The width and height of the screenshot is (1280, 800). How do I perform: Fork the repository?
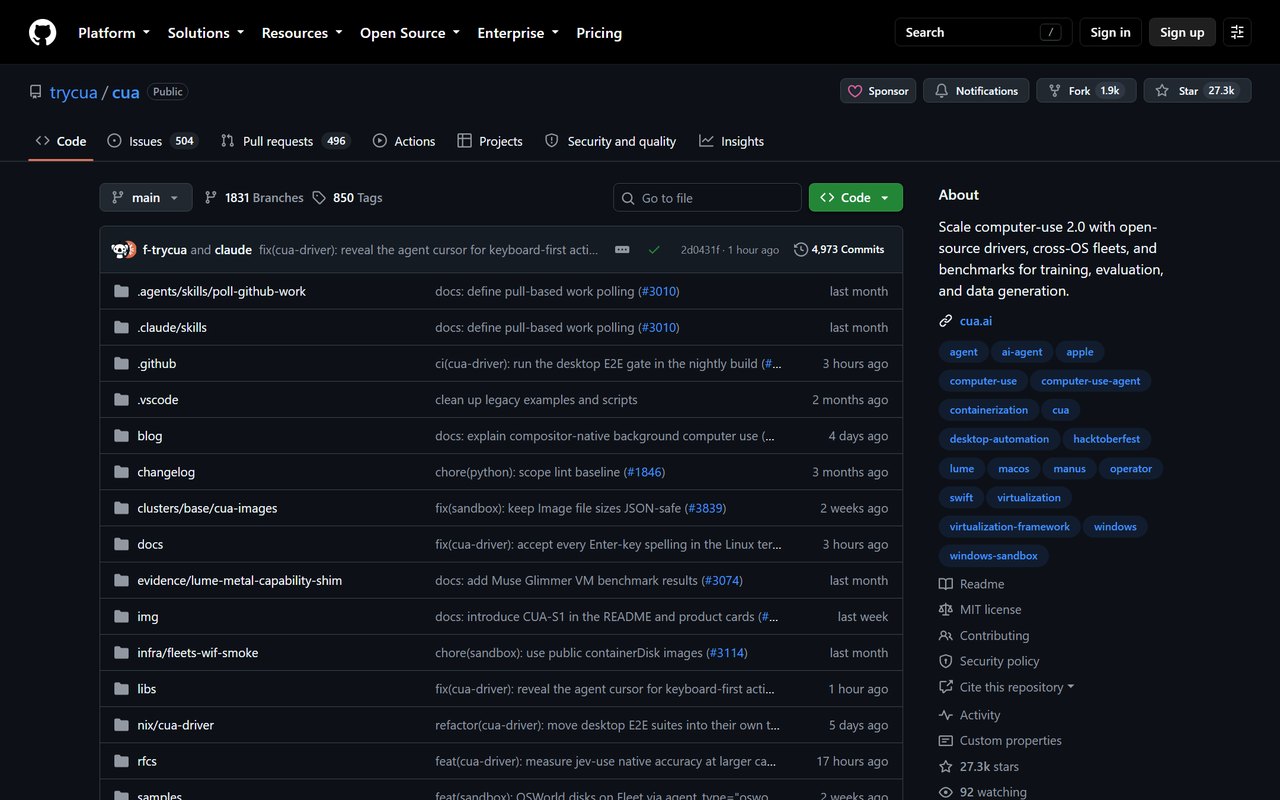(x=1086, y=91)
